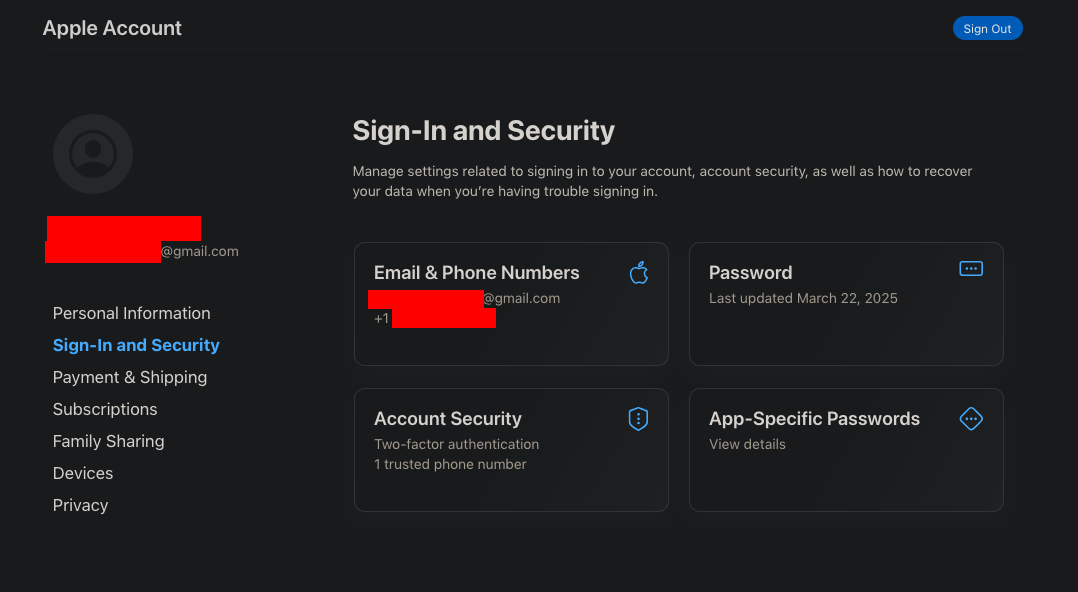This screenshot has height=592, width=1078.
Task: Click the Last updated March 22, 2025 text
Action: 803,298
